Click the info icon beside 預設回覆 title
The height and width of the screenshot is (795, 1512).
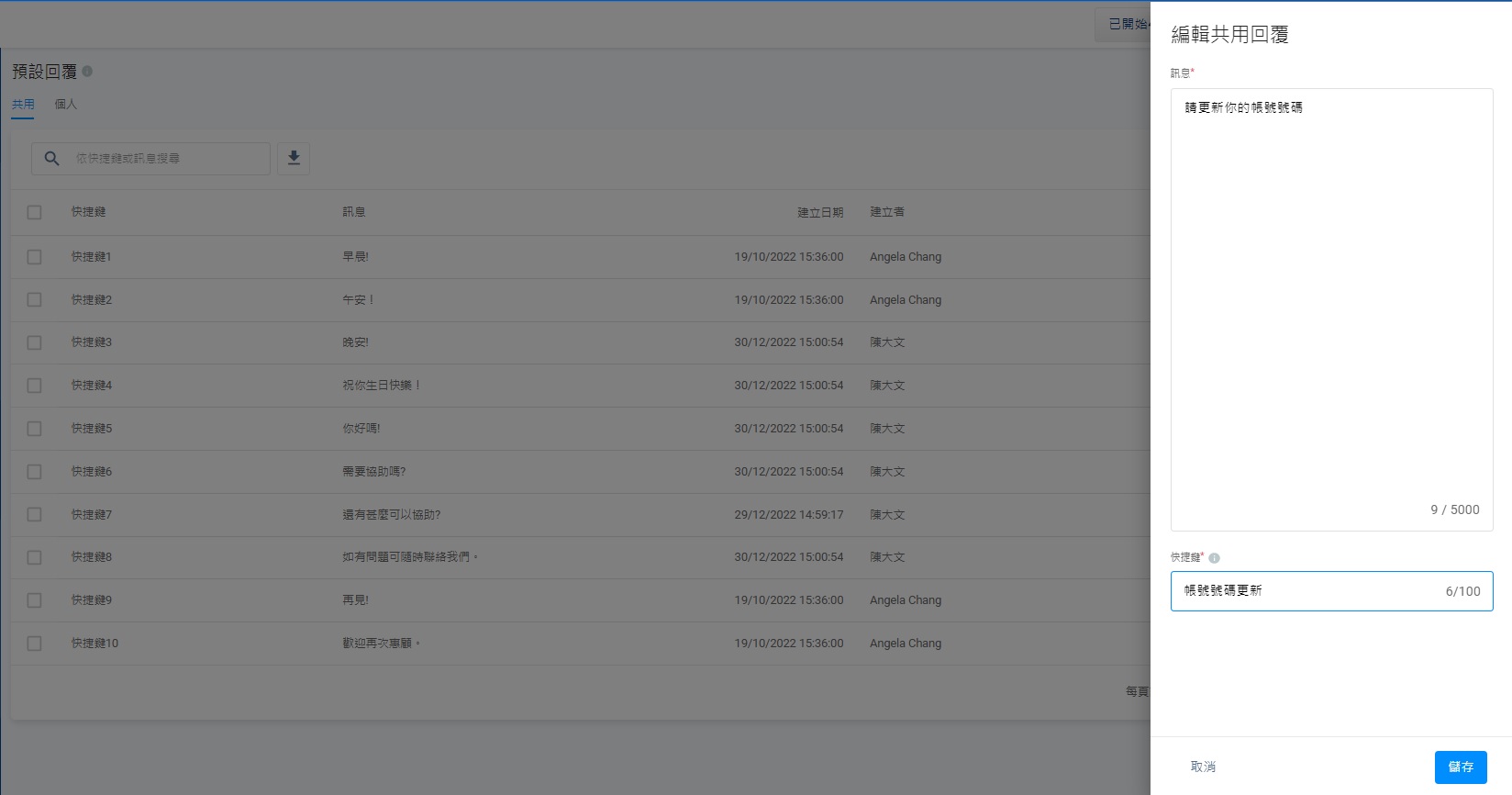(x=87, y=71)
